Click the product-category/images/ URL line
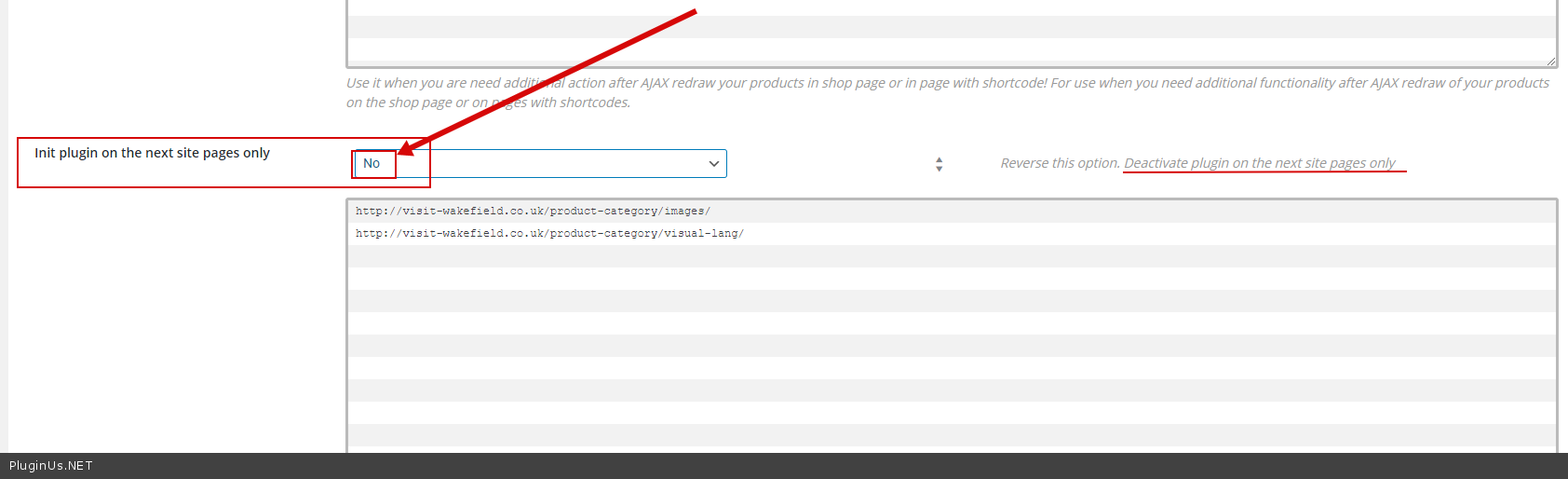Image resolution: width=1568 pixels, height=479 pixels. click(533, 212)
